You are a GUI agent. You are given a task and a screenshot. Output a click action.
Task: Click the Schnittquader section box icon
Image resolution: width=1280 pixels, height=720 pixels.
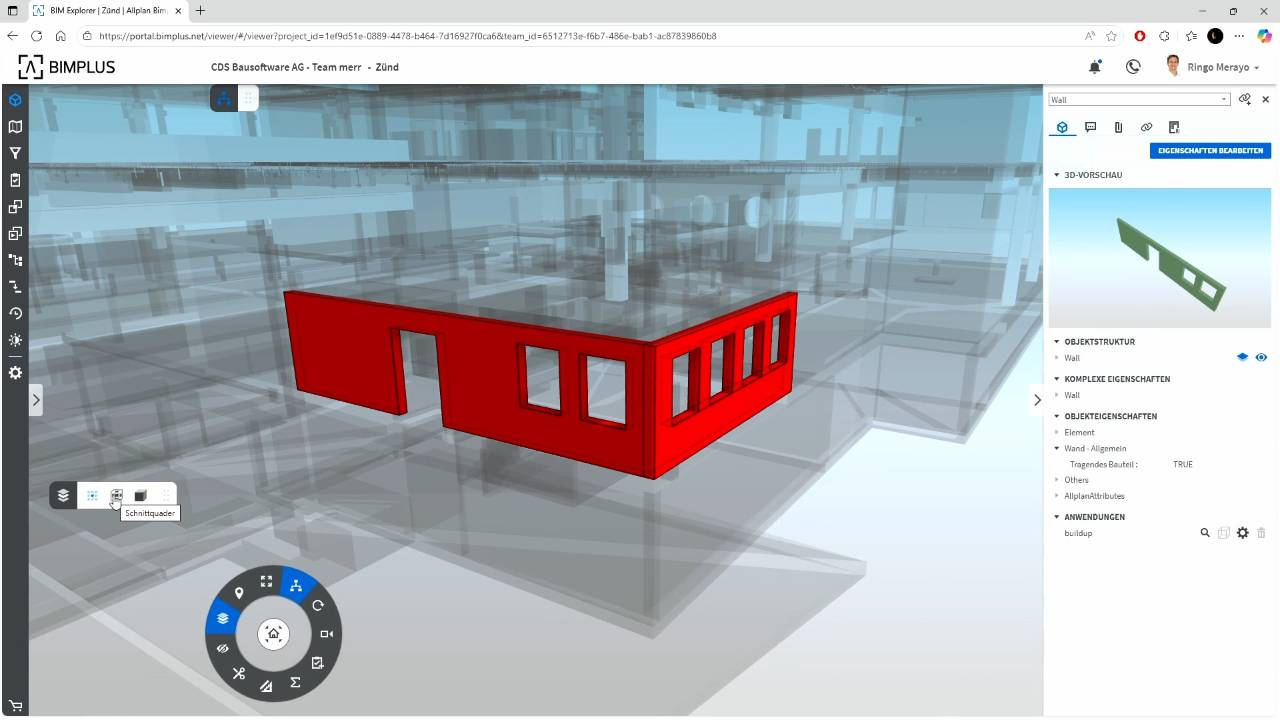117,495
